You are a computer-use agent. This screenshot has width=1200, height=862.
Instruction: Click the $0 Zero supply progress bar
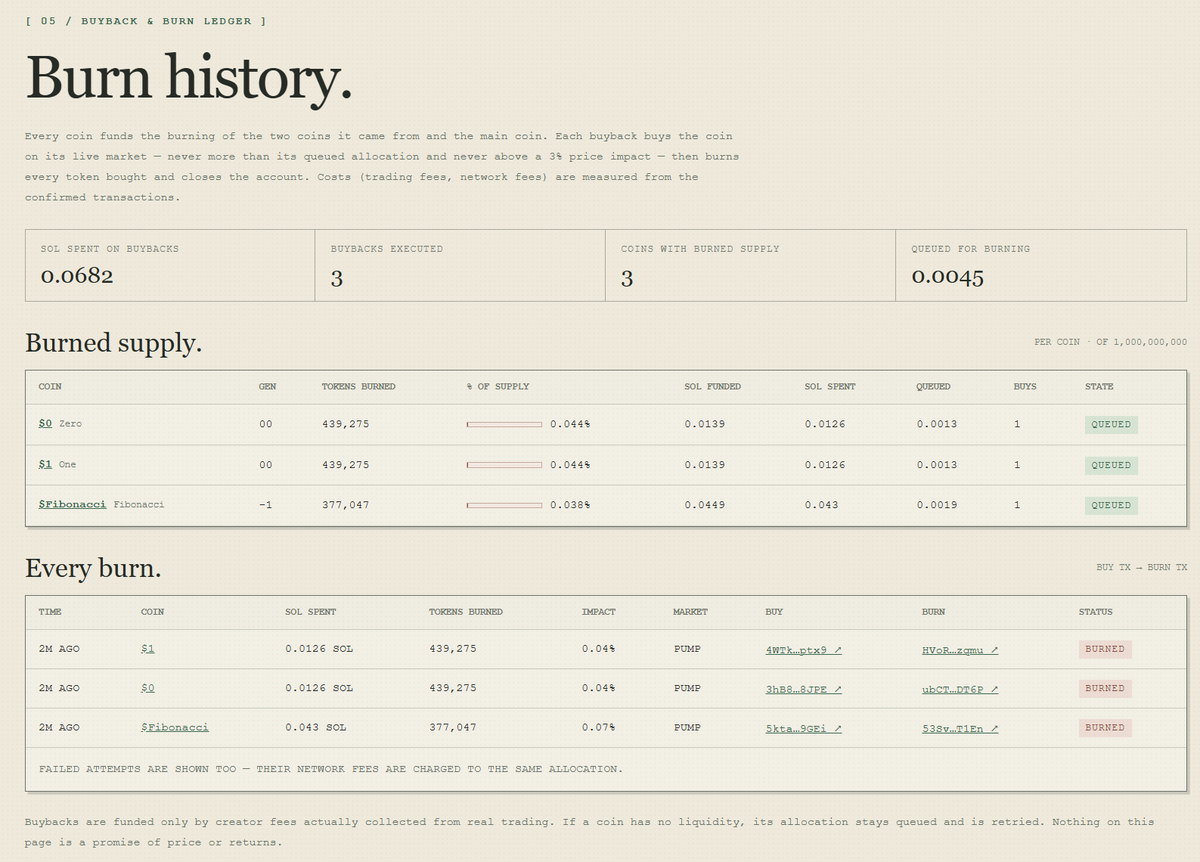(504, 424)
